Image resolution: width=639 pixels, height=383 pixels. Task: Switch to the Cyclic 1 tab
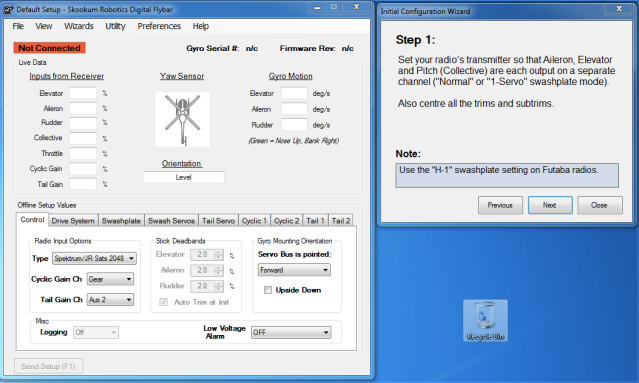[x=254, y=220]
